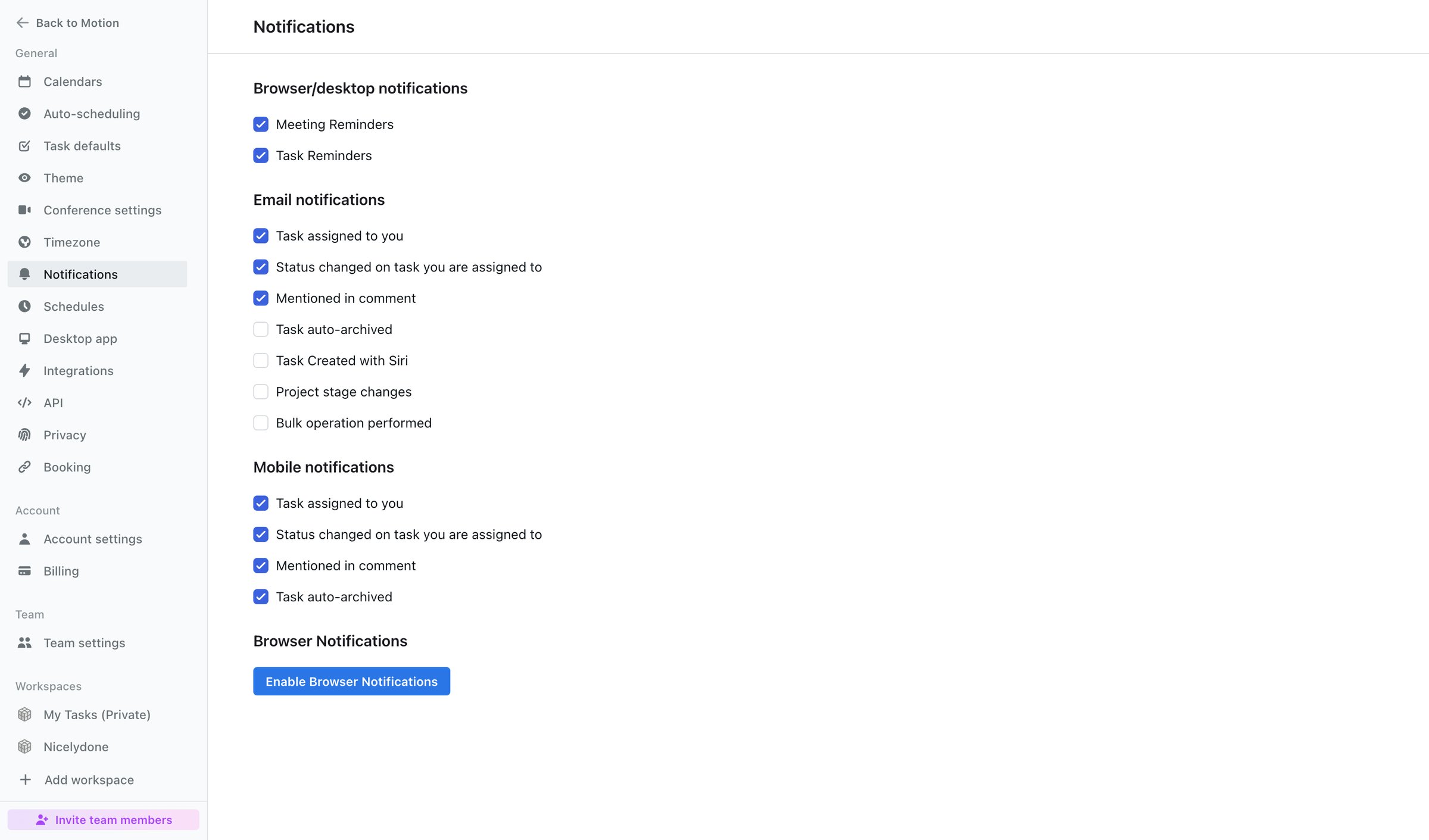The height and width of the screenshot is (840, 1429).
Task: Click the API code brackets icon
Action: pyautogui.click(x=24, y=403)
